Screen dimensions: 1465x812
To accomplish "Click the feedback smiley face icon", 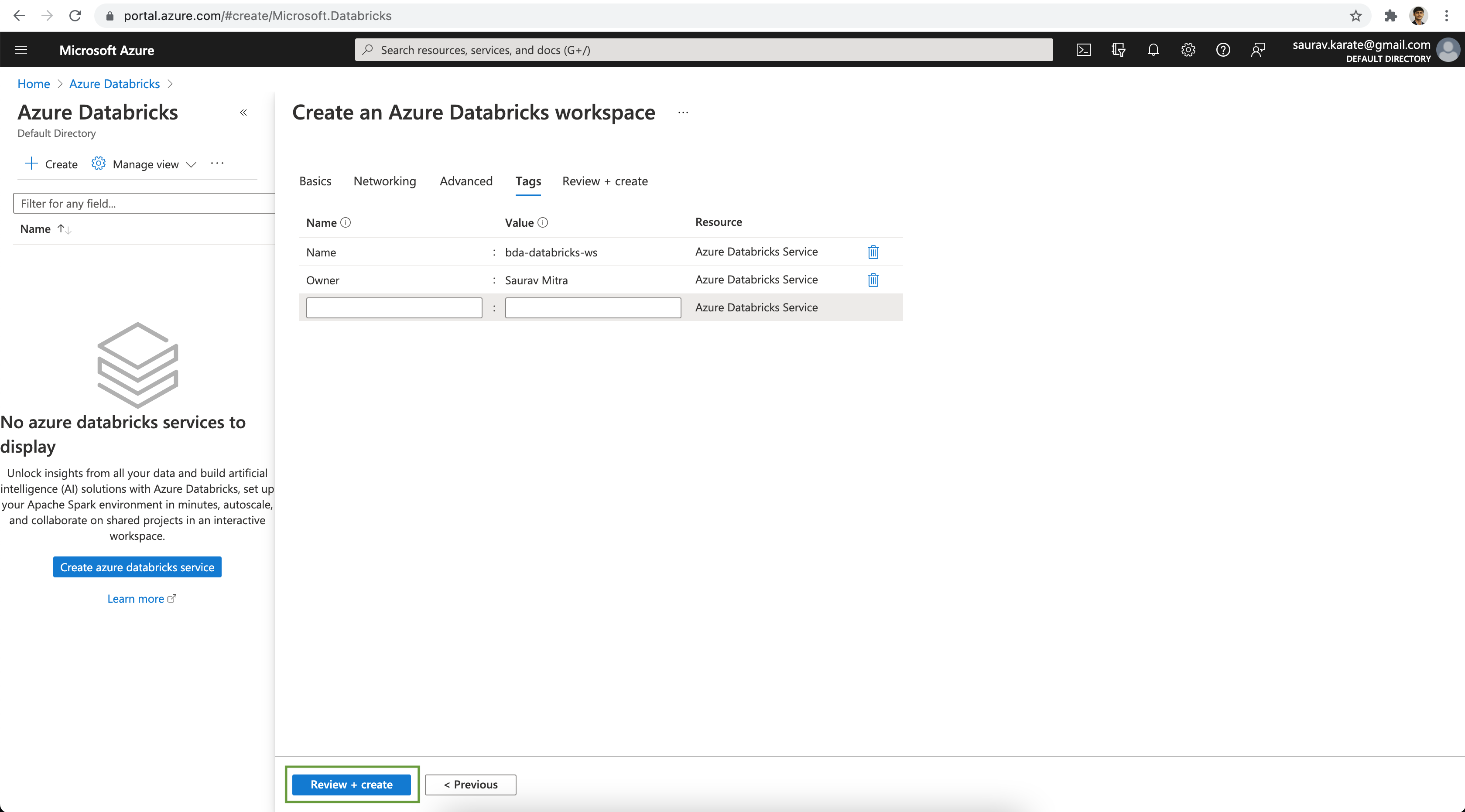I will [1258, 50].
